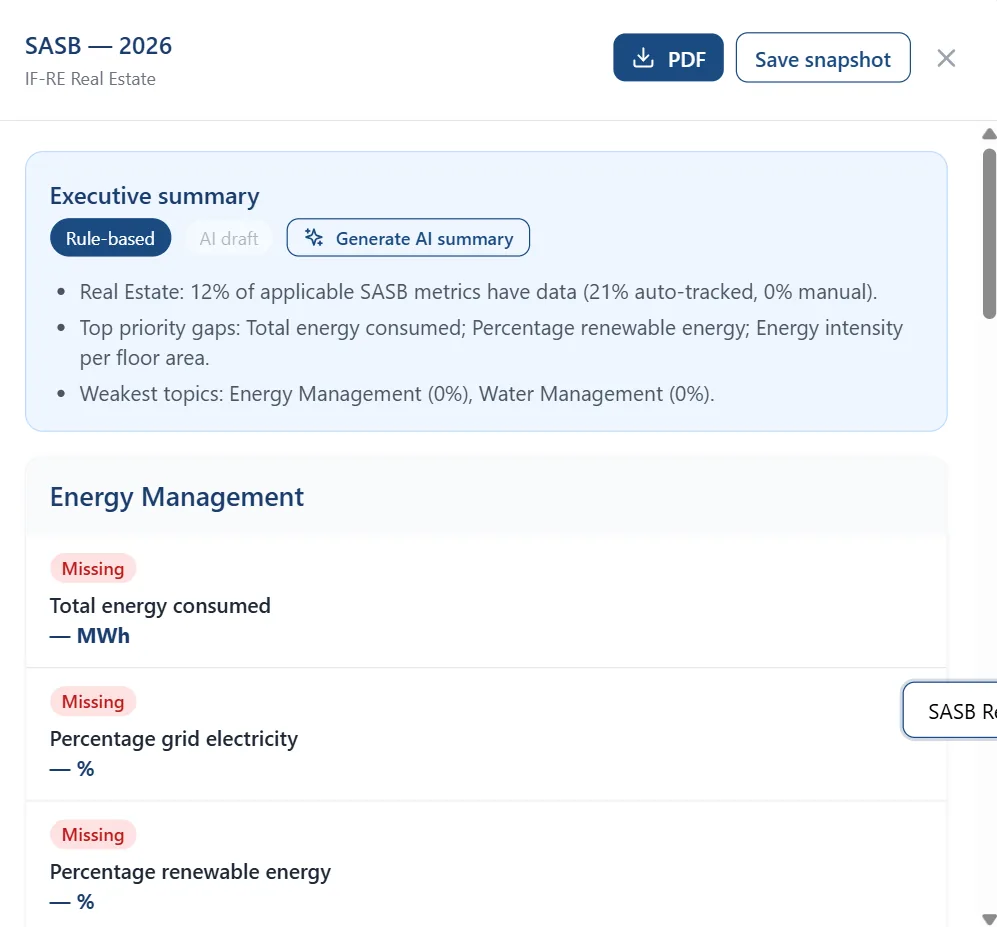Generate an AI summary
This screenshot has height=927, width=997.
click(x=408, y=238)
